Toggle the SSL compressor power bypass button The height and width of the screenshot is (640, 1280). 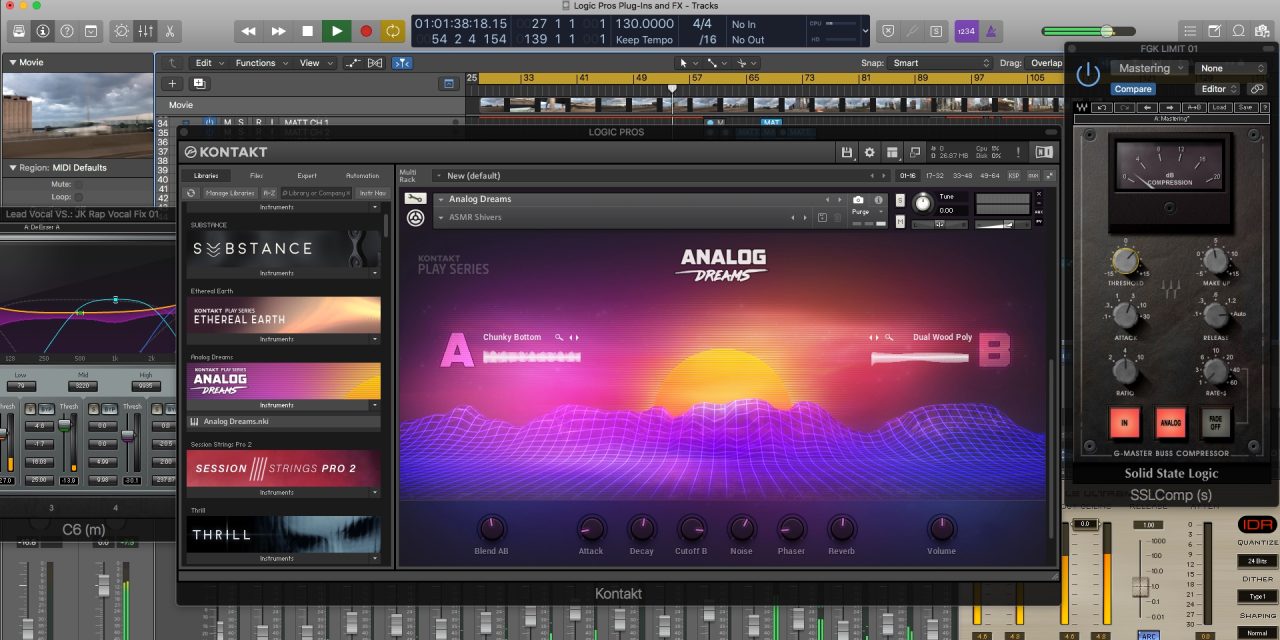point(1087,74)
